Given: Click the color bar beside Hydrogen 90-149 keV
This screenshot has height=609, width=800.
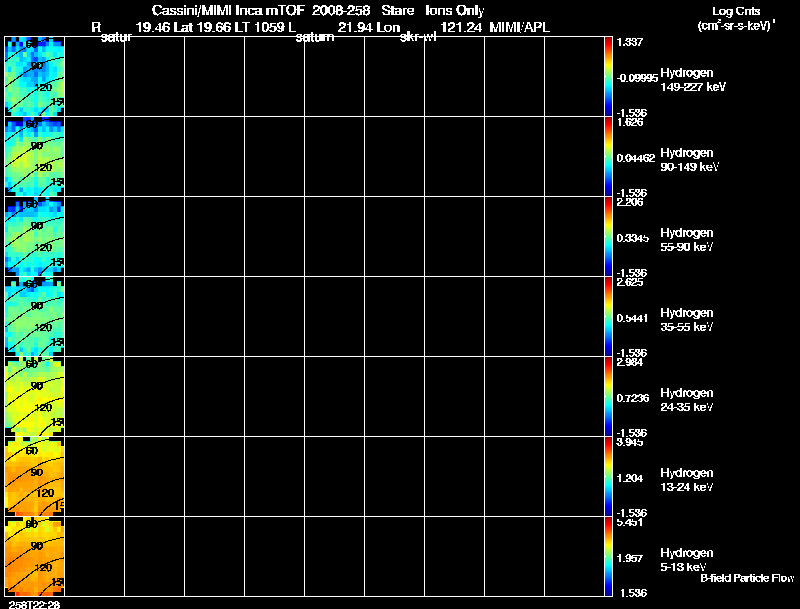Looking at the screenshot, I should [x=608, y=157].
